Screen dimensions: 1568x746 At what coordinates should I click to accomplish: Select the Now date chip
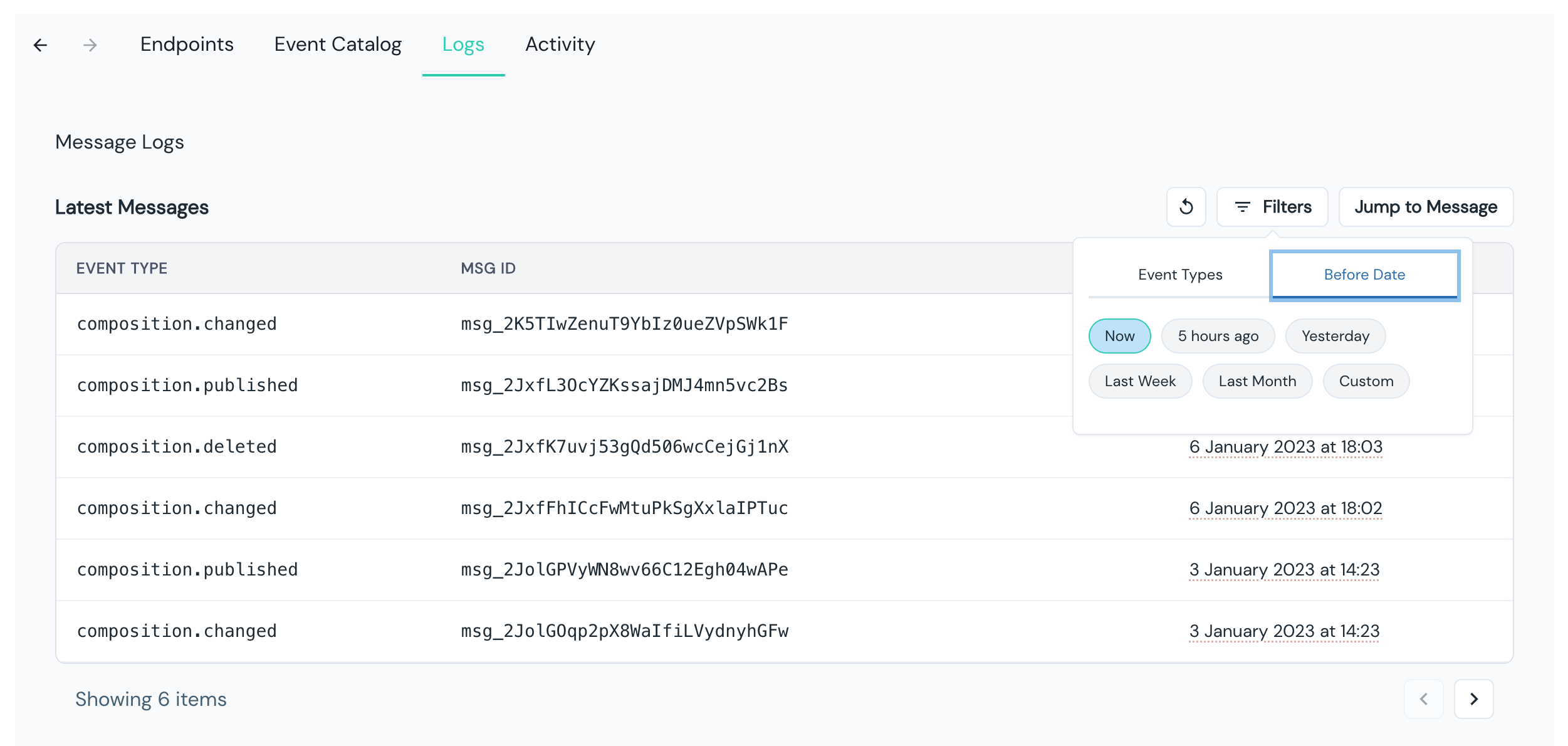click(1119, 336)
